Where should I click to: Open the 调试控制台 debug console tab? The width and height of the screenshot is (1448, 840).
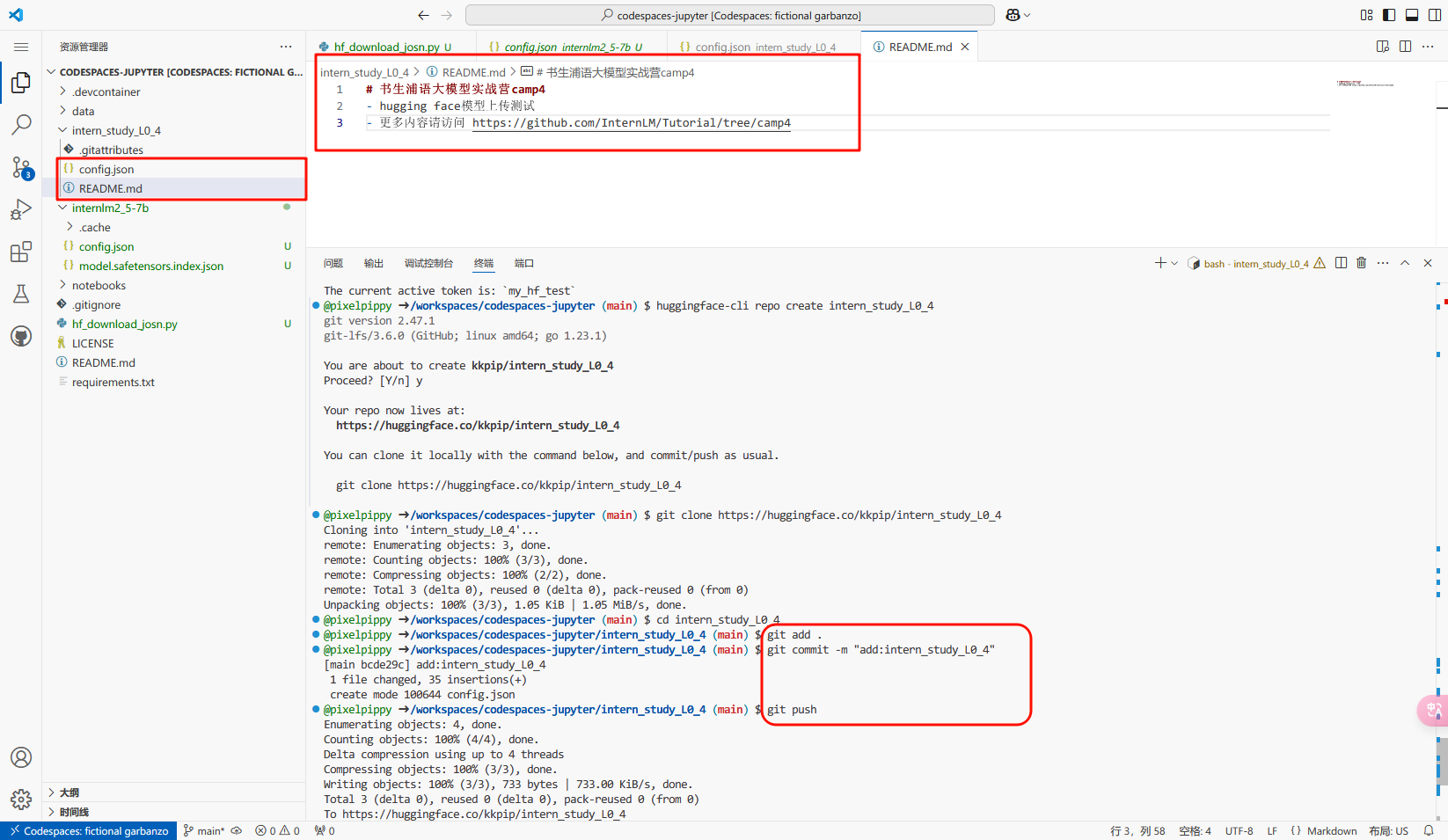pos(428,263)
